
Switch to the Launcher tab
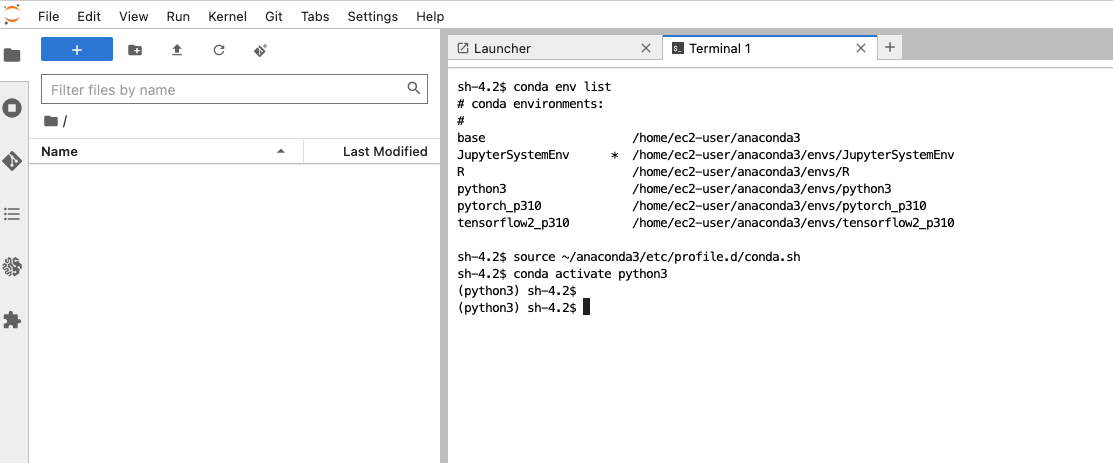pyautogui.click(x=555, y=48)
